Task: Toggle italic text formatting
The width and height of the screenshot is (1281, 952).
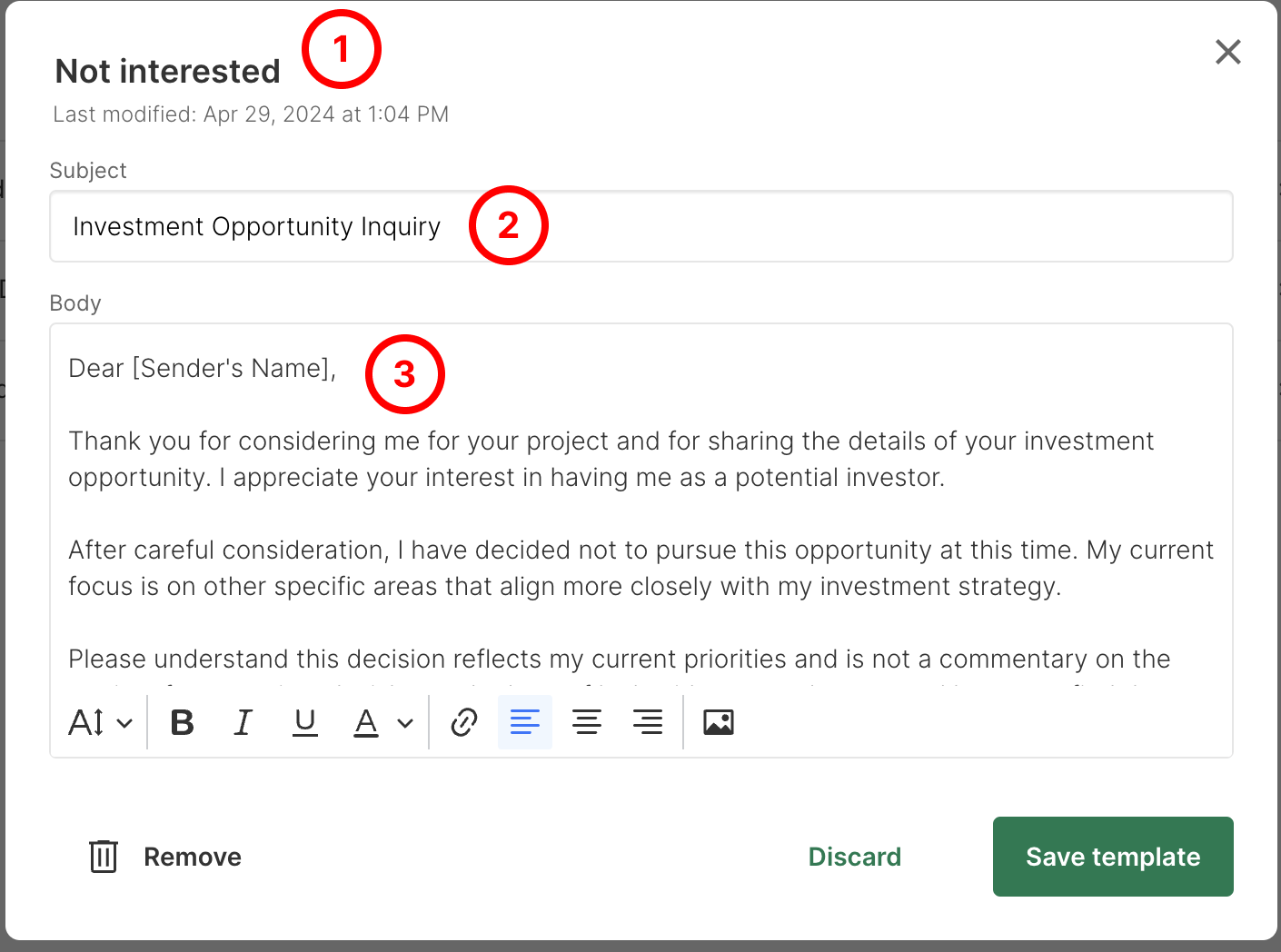Action: point(243,722)
